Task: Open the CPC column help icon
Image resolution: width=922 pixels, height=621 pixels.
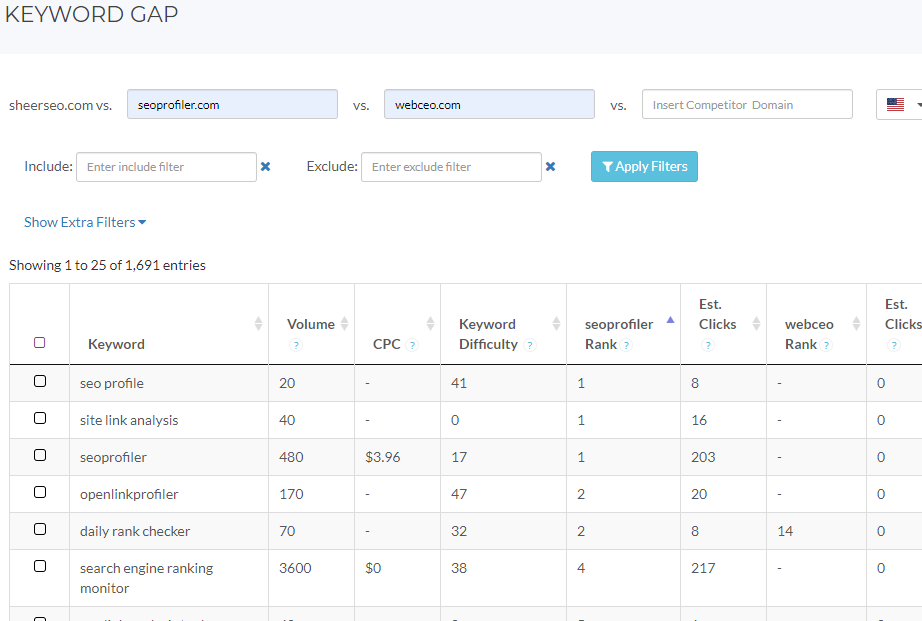Action: (x=412, y=345)
